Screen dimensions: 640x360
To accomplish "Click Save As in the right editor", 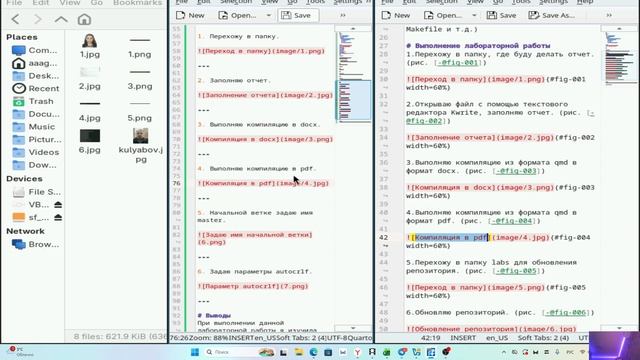I will [x=552, y=16].
